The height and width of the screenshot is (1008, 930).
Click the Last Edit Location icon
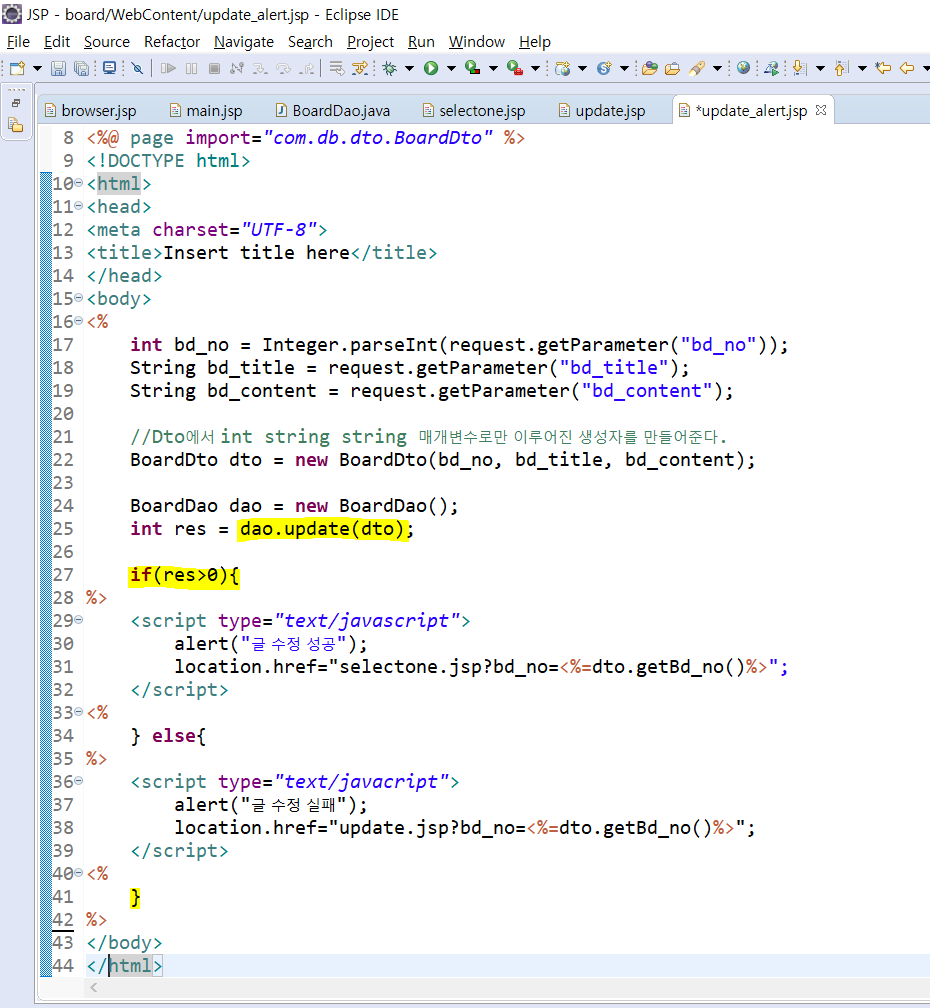[x=883, y=68]
